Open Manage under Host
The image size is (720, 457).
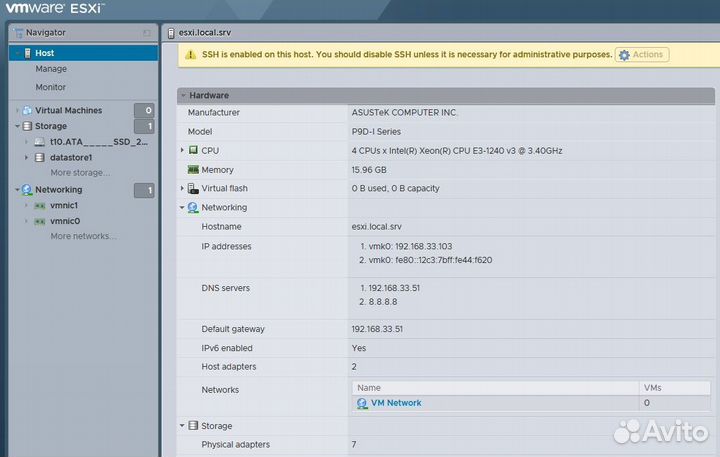coord(51,69)
